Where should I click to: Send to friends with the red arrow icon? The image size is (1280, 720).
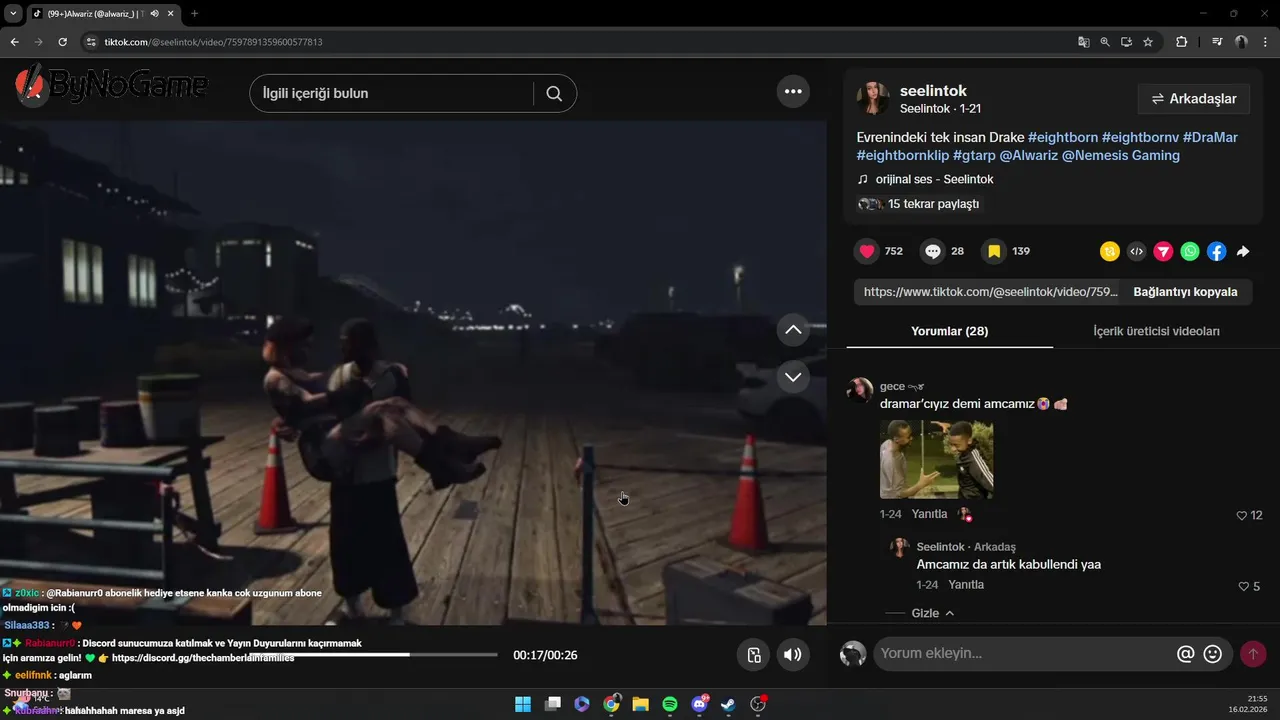1163,252
